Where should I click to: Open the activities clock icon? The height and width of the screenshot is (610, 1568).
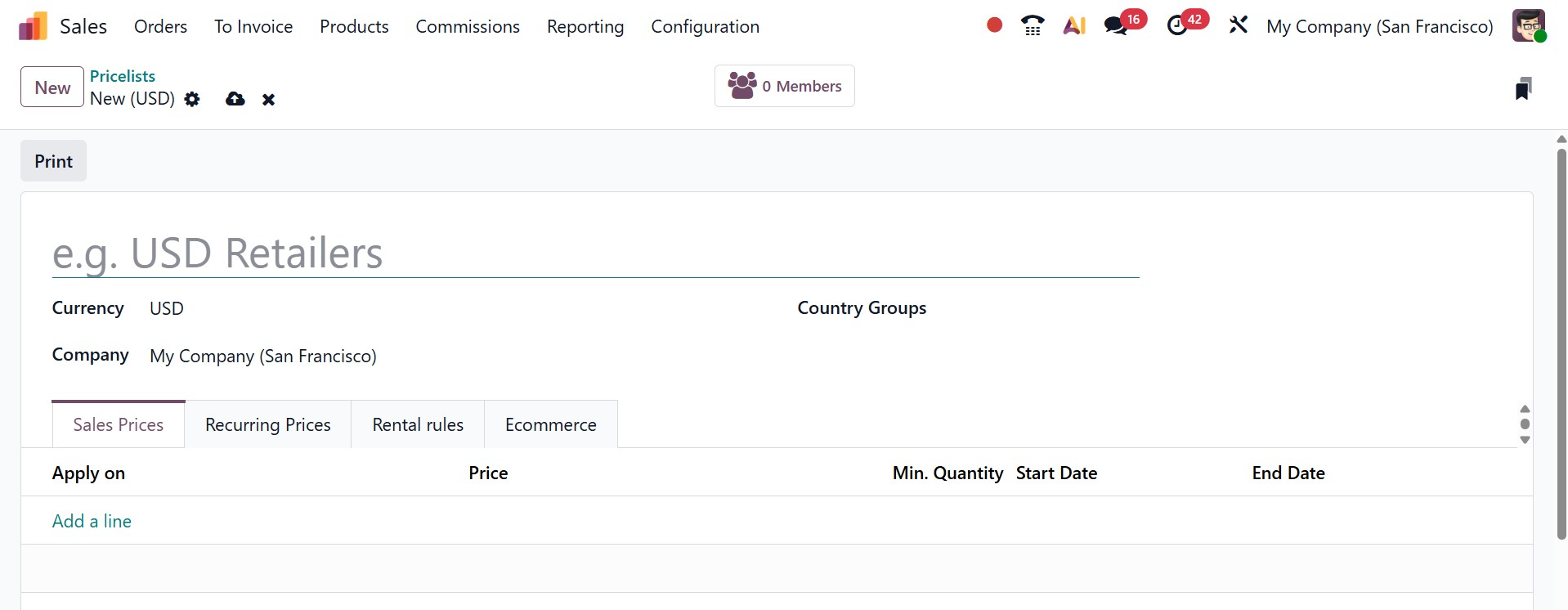[1177, 26]
